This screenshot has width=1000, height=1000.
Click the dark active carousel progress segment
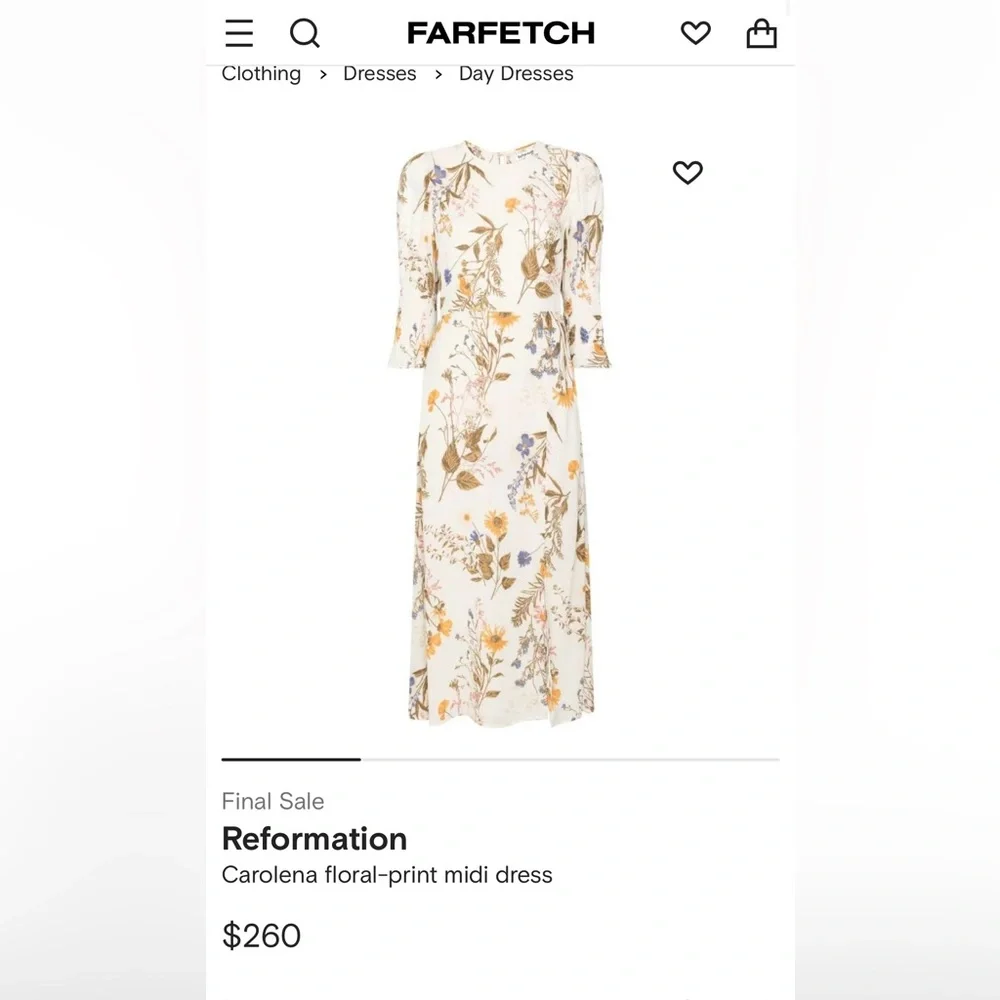point(291,760)
